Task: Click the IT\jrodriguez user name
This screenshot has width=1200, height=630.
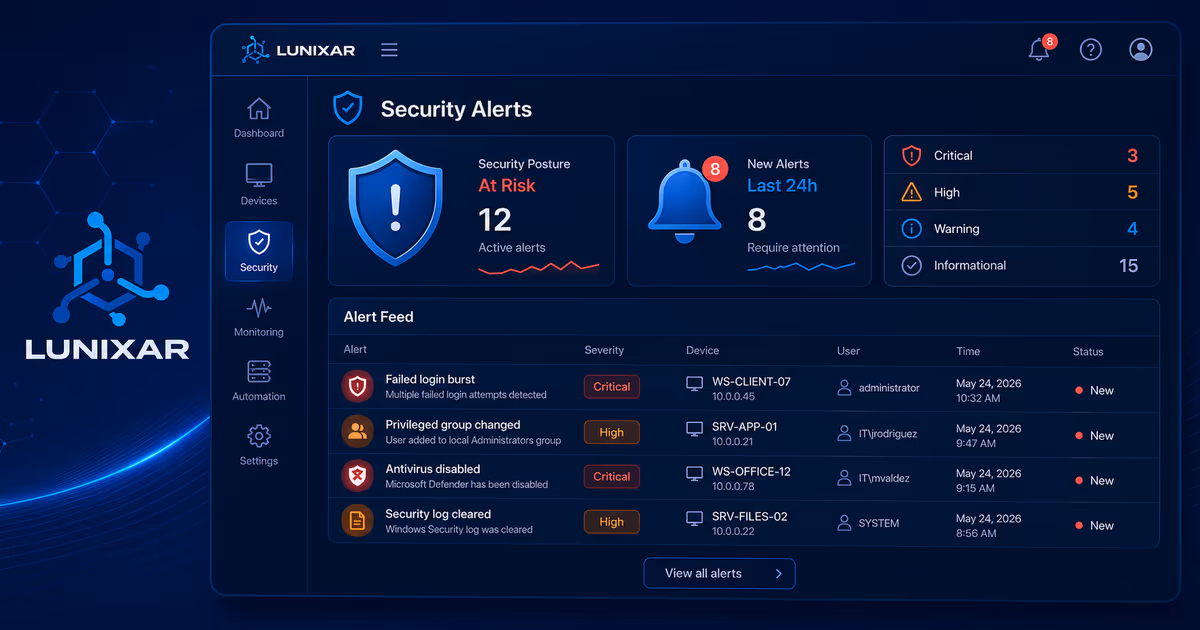Action: pos(888,433)
